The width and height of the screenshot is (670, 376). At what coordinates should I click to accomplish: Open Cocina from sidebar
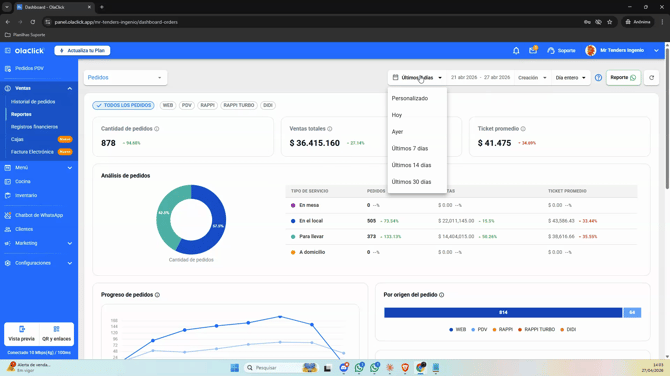pyautogui.click(x=23, y=182)
